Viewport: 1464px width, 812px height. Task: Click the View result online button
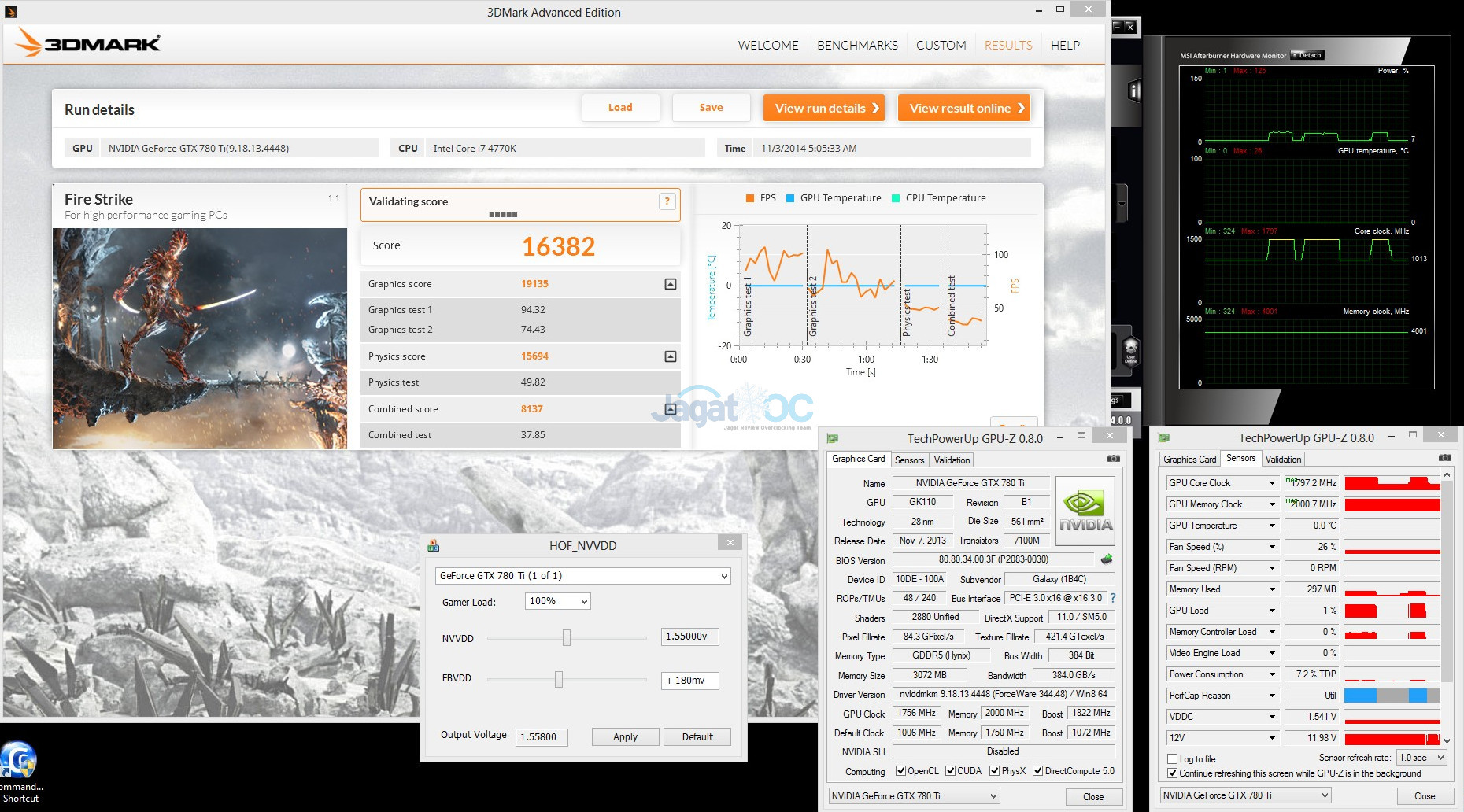click(x=965, y=109)
